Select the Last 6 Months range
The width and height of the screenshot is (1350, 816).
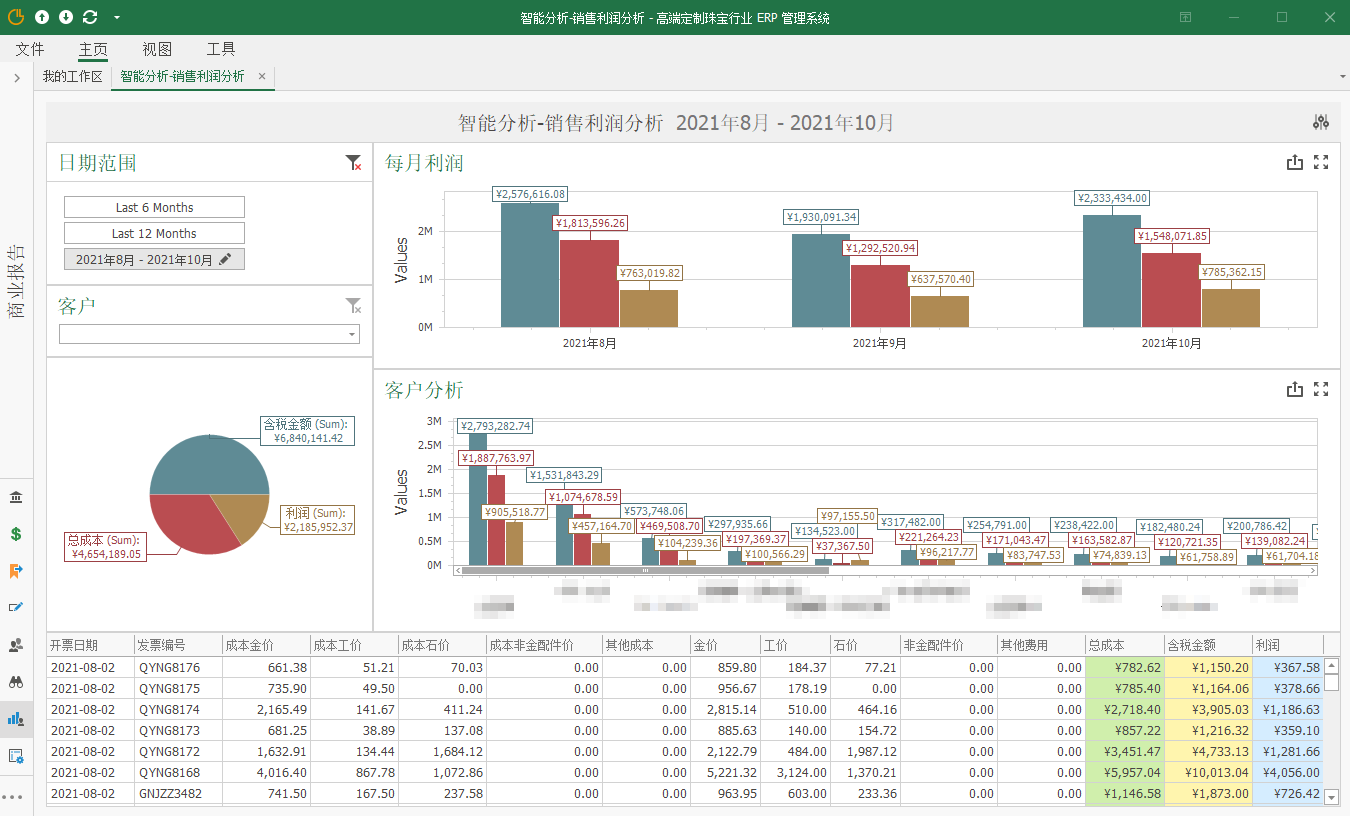[x=154, y=207]
